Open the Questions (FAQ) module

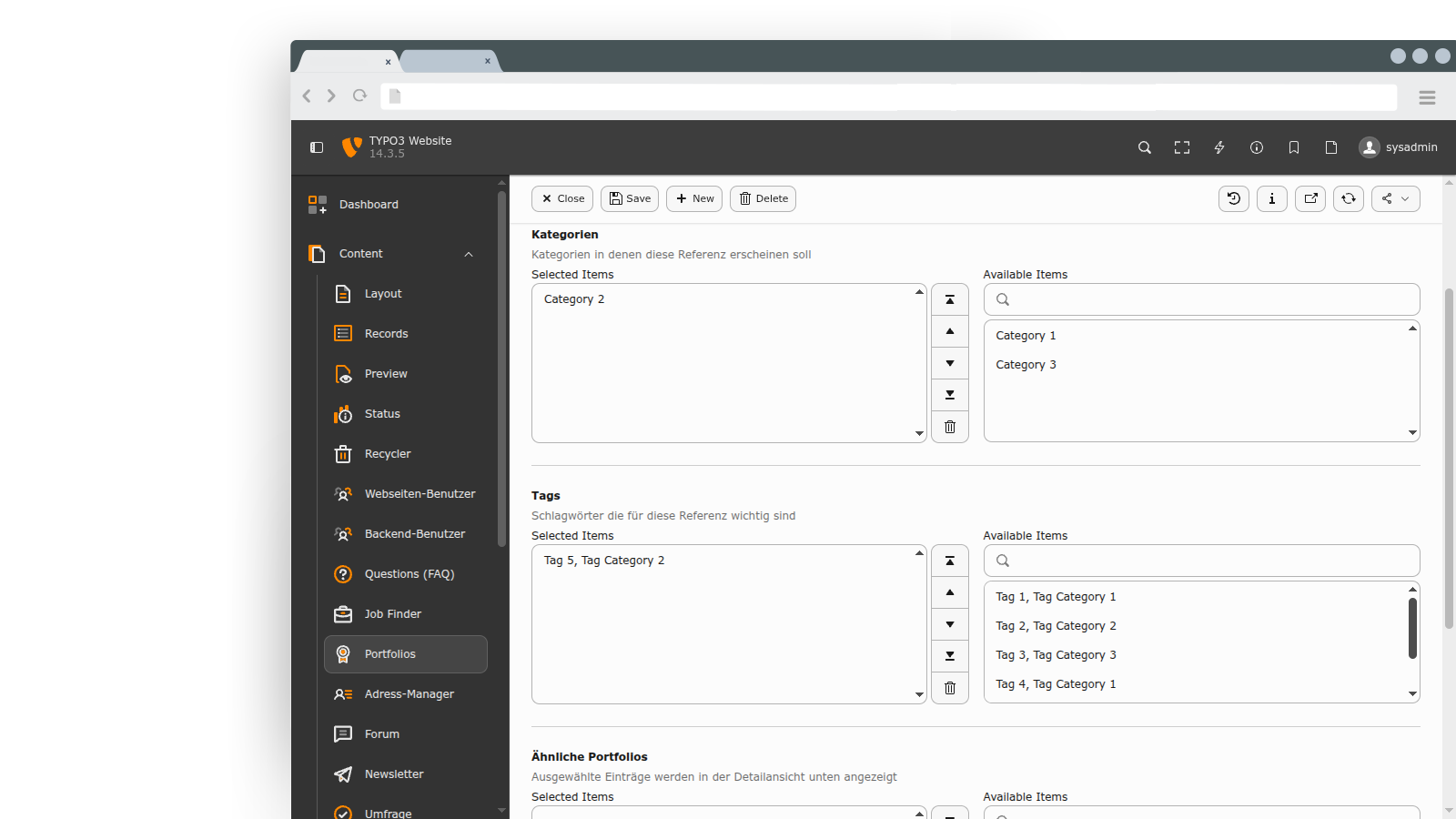pyautogui.click(x=406, y=574)
